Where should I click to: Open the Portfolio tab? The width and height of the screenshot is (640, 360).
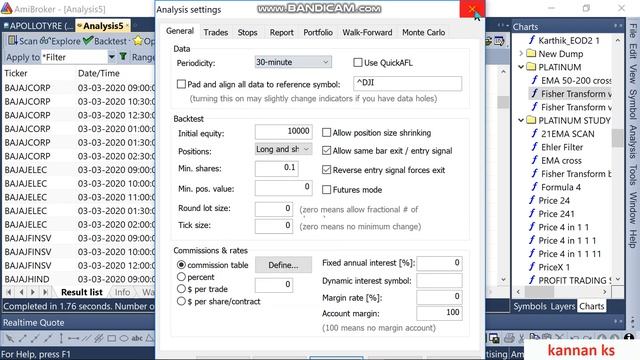pos(318,32)
